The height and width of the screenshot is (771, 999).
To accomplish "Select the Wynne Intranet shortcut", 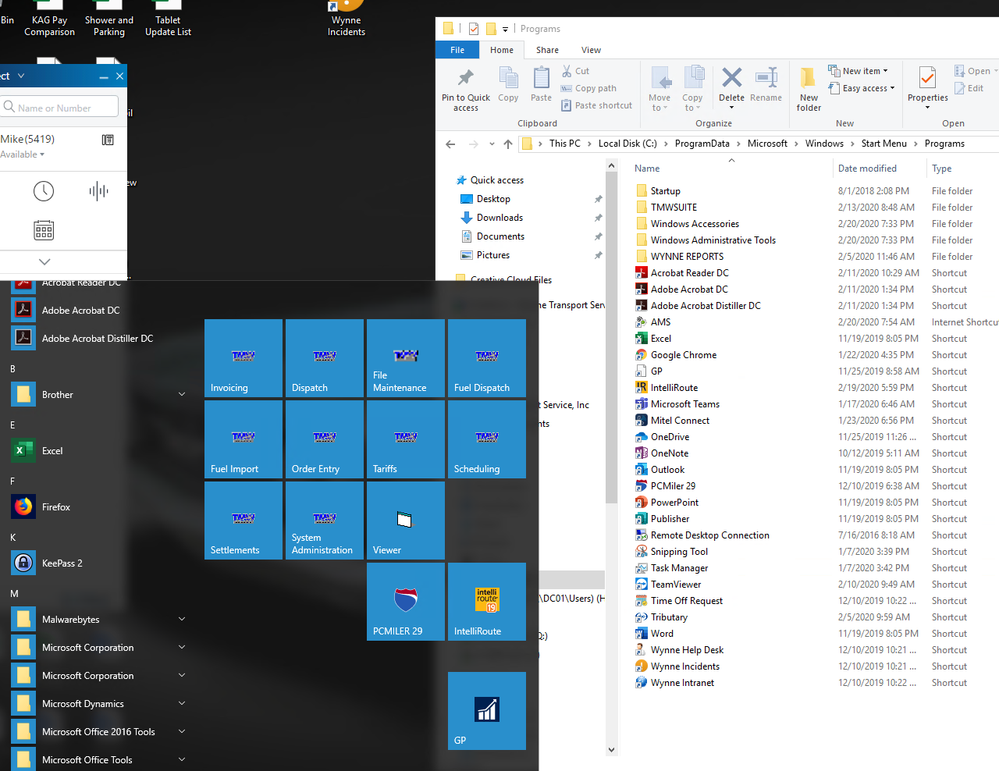I will (682, 682).
